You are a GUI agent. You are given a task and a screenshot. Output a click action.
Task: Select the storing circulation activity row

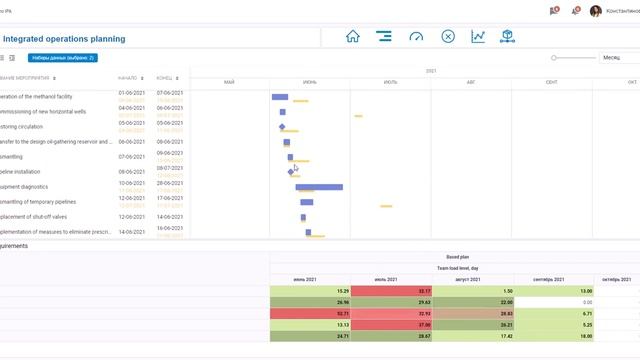coord(94,127)
